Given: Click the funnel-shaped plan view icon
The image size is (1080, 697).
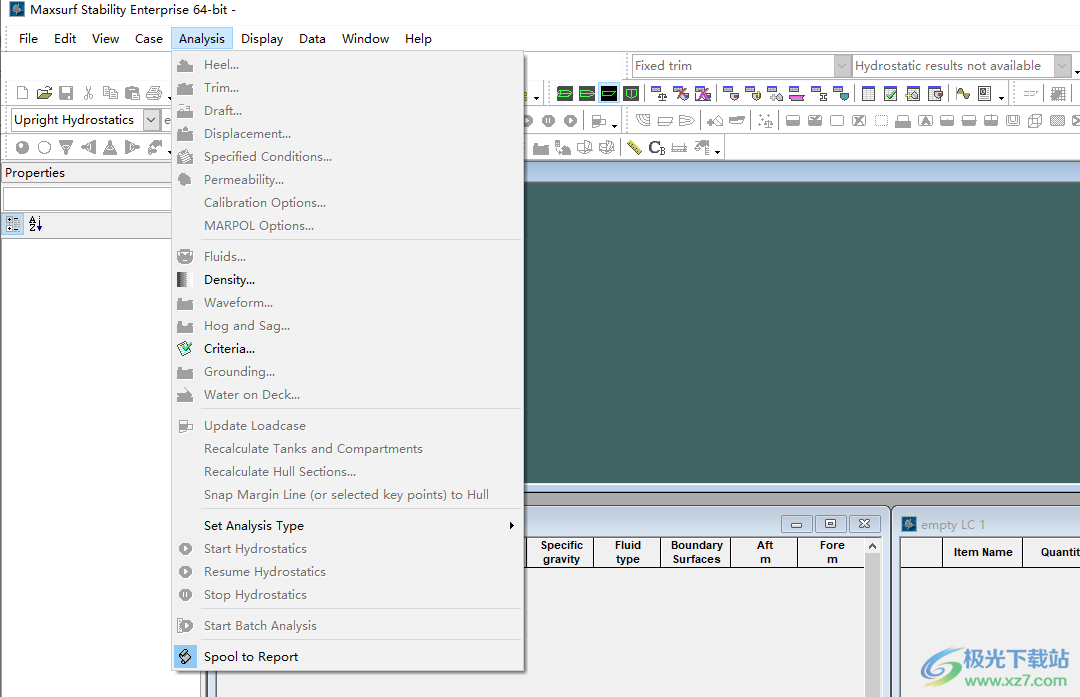Looking at the screenshot, I should (66, 147).
